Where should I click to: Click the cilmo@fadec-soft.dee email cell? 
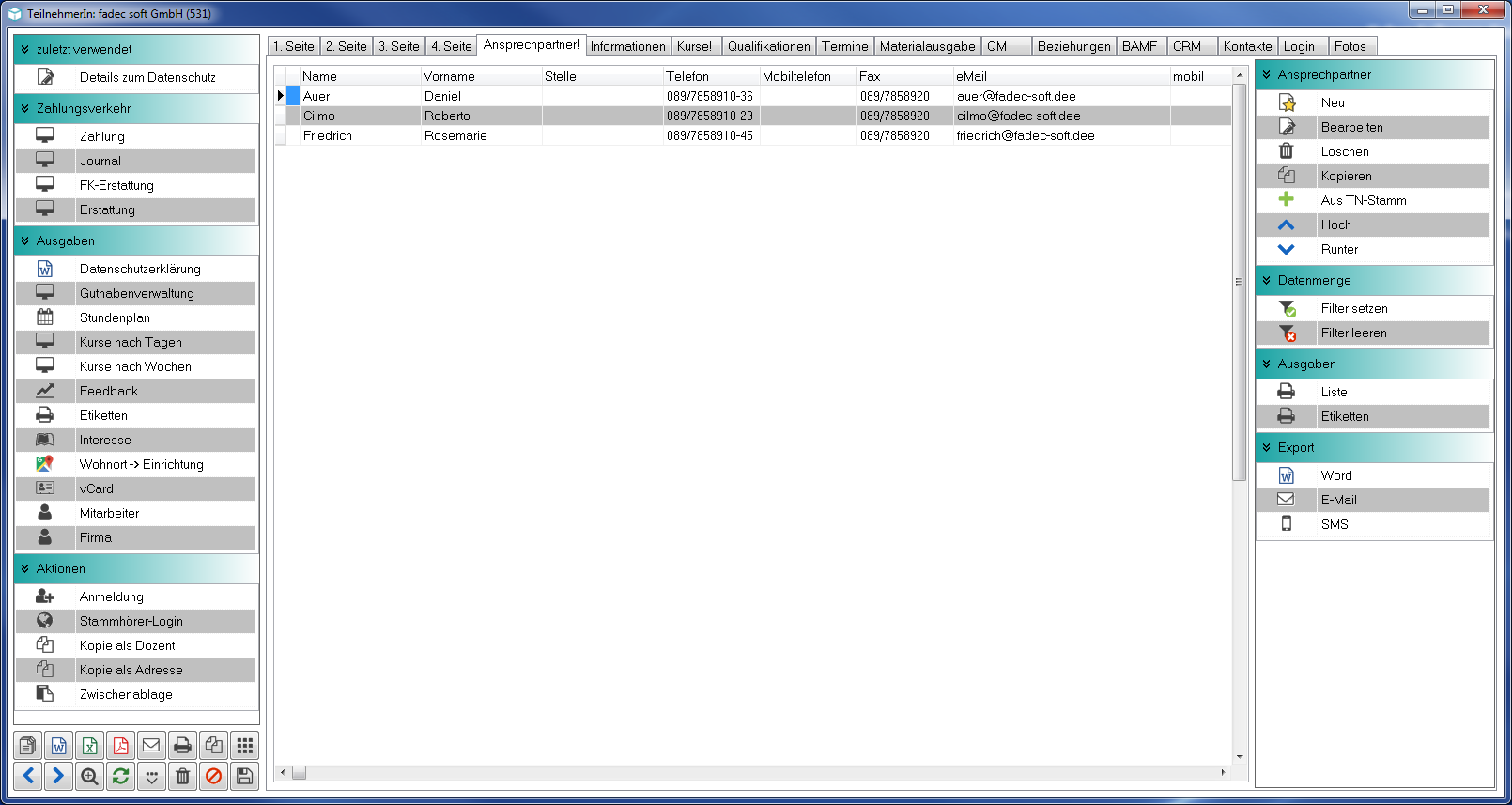pos(1061,116)
